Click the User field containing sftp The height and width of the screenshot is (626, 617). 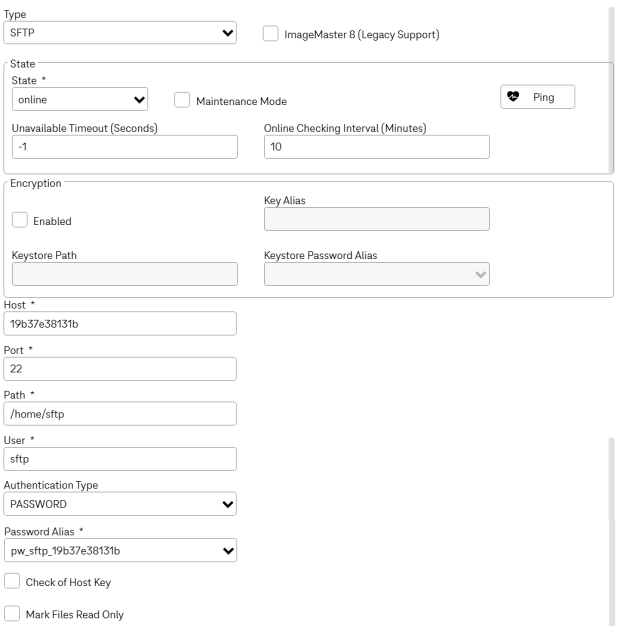(x=120, y=459)
